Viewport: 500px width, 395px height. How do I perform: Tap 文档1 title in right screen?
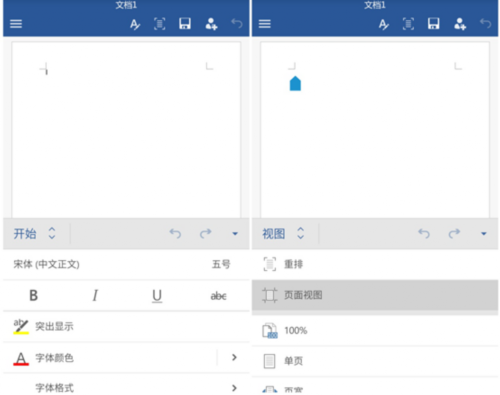(375, 5)
